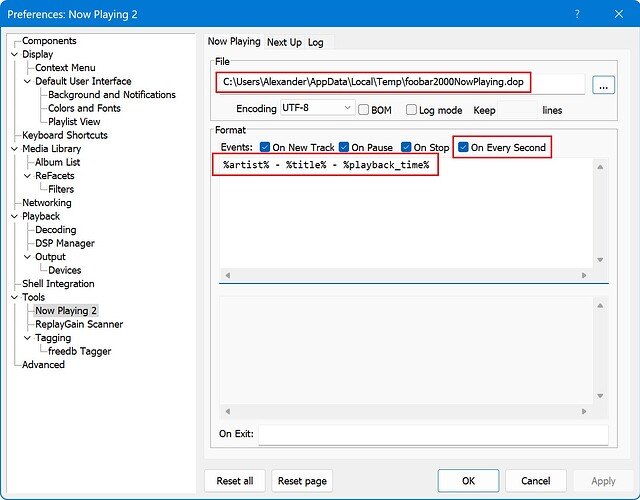
Task: Select the freedb Tagger page
Action: point(79,351)
